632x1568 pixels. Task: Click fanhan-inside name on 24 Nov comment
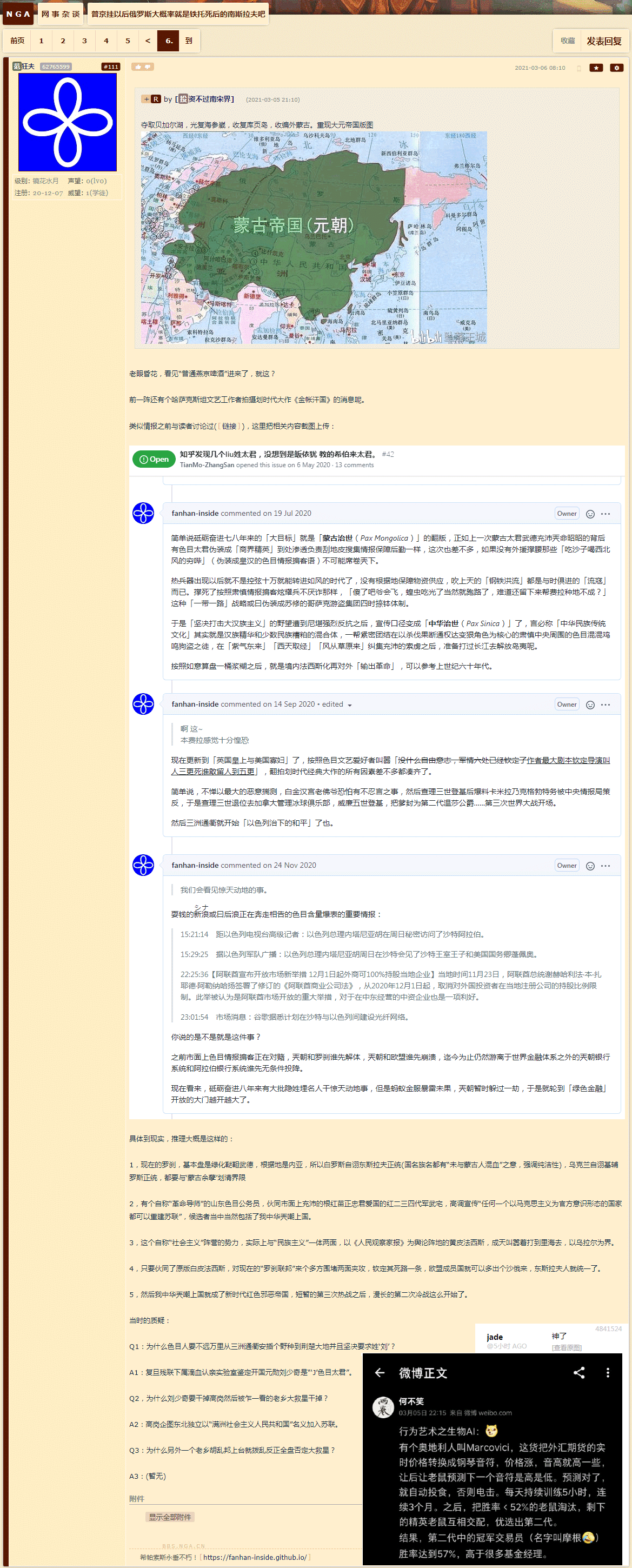pos(195,866)
